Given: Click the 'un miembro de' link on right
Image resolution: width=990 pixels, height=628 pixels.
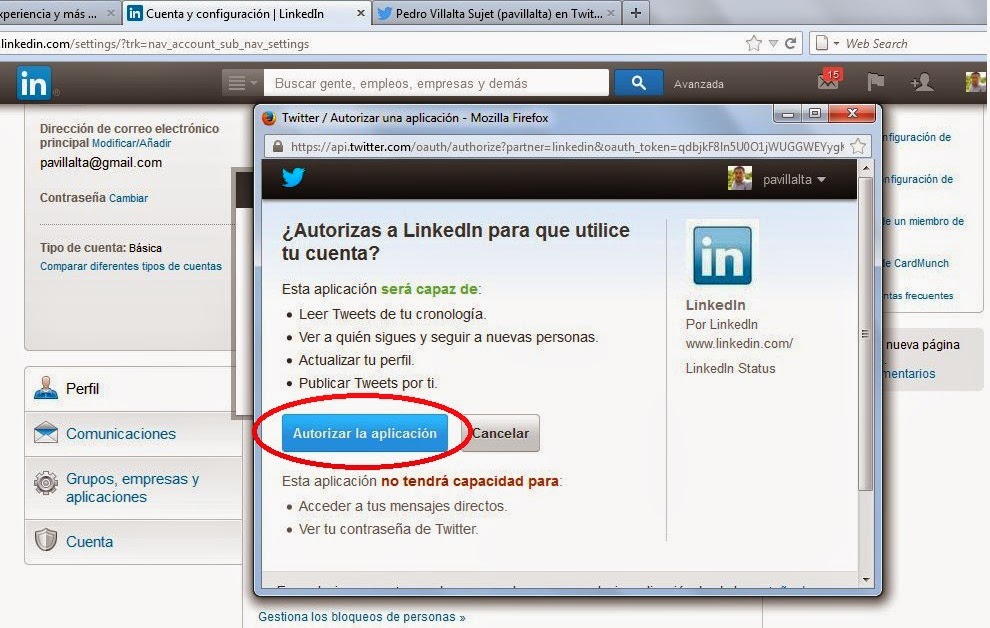Looking at the screenshot, I should tap(923, 222).
